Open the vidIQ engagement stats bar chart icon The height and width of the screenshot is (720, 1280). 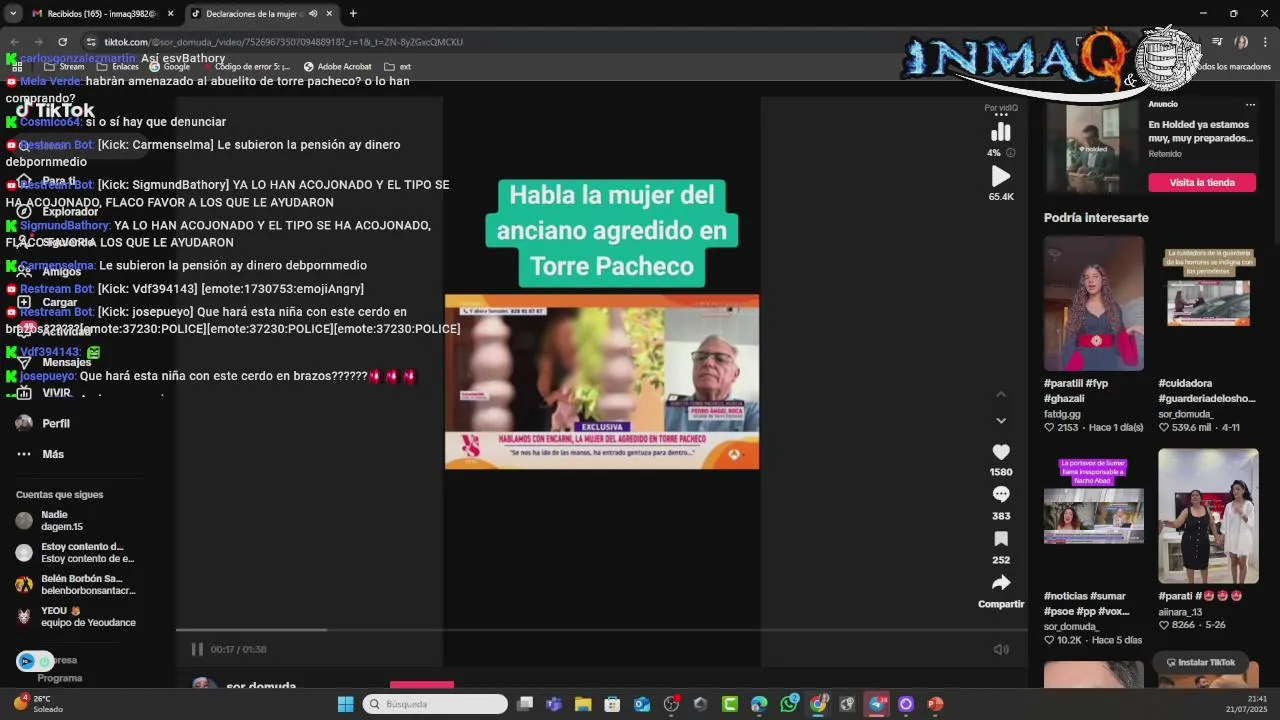tap(1000, 132)
